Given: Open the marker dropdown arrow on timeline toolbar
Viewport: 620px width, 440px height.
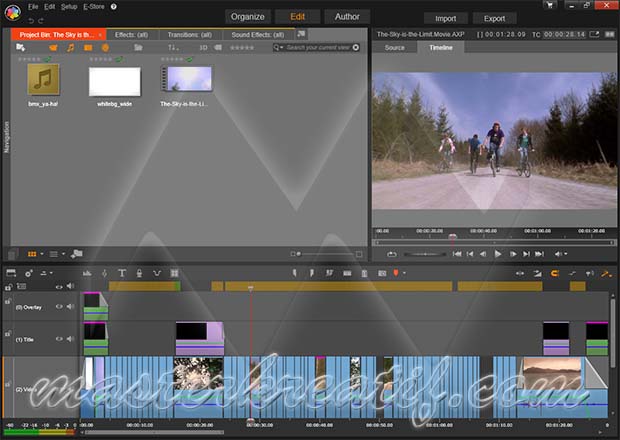Looking at the screenshot, I should coord(404,273).
